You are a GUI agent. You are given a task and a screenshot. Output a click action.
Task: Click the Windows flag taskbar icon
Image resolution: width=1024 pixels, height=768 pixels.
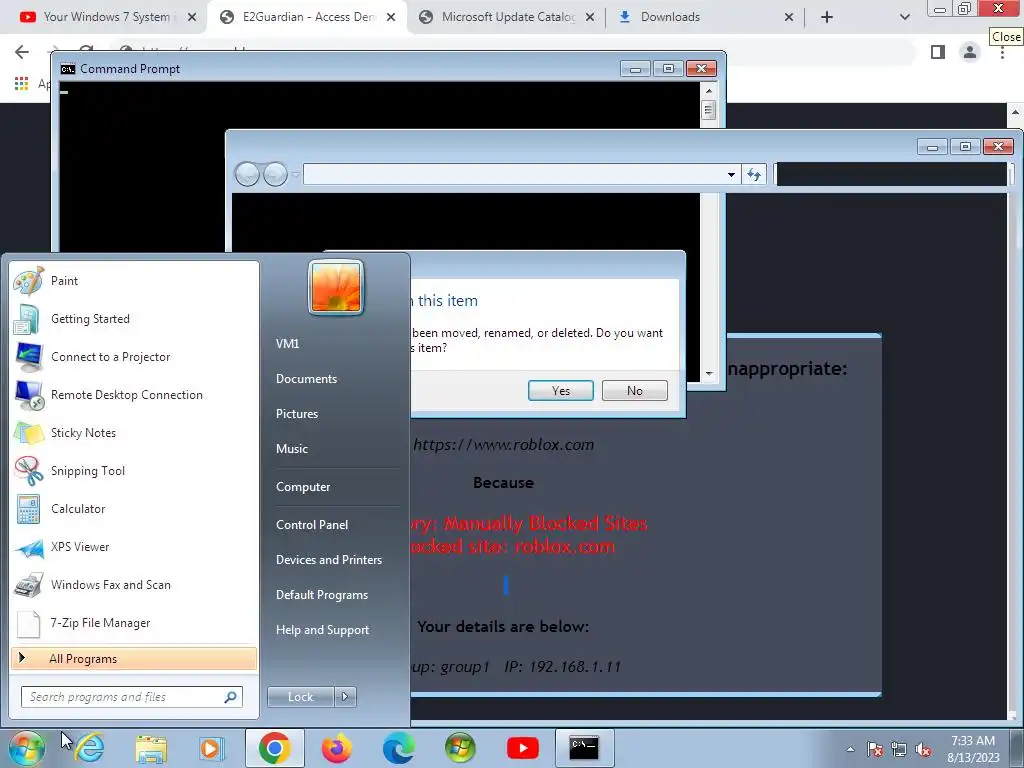pos(460,748)
